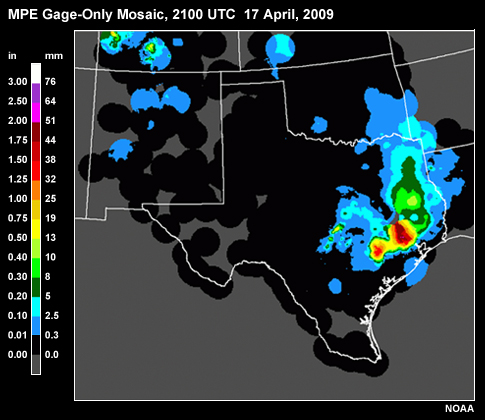Viewport: 485px width, 420px height.
Task: Click the 'mm' unit header in legend
Action: click(x=54, y=56)
